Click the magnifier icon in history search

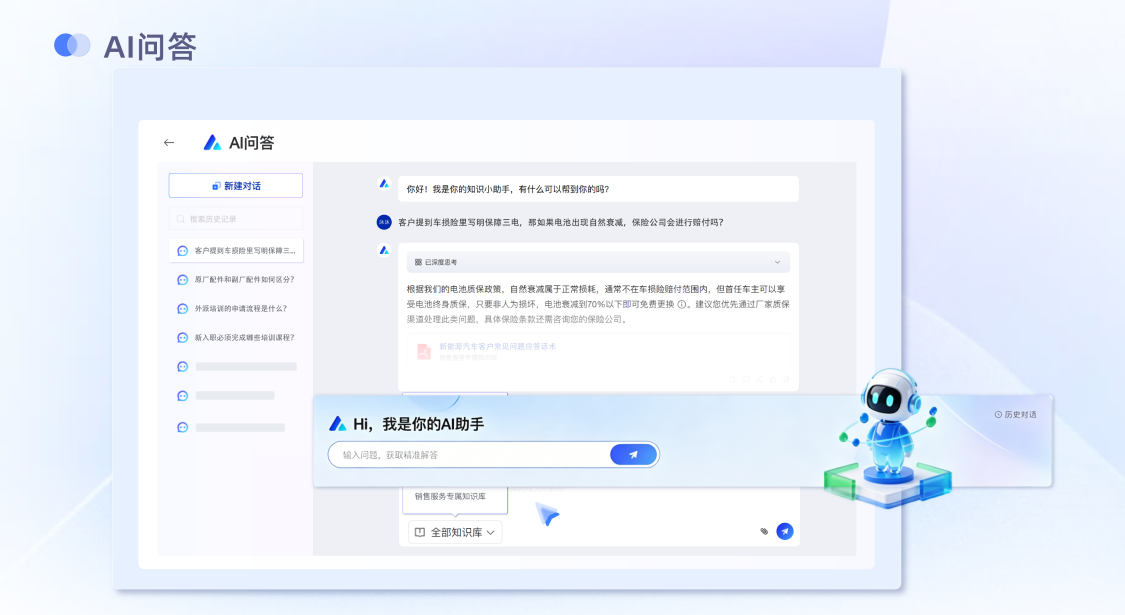pyautogui.click(x=181, y=219)
